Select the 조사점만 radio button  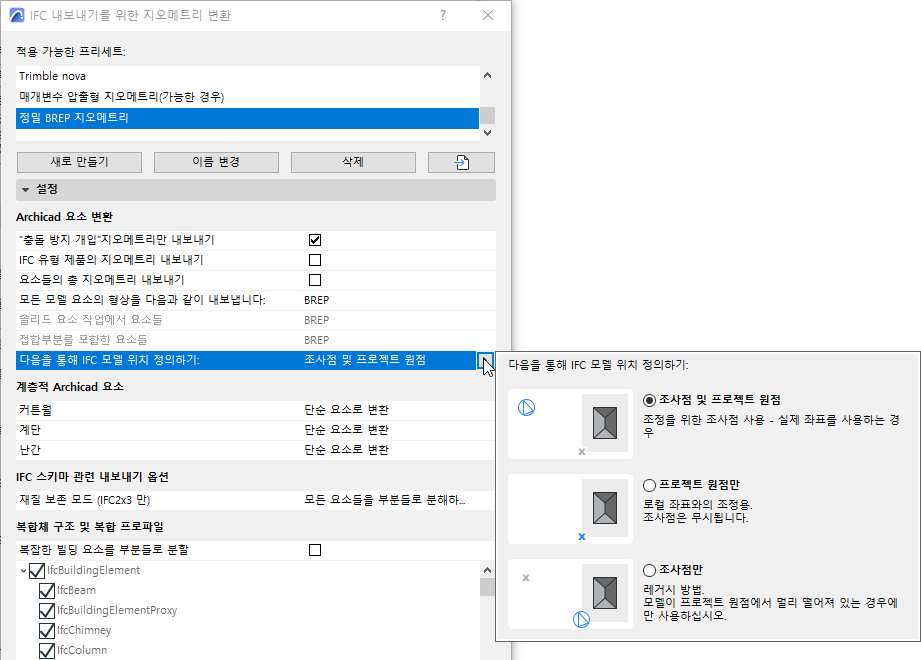649,570
